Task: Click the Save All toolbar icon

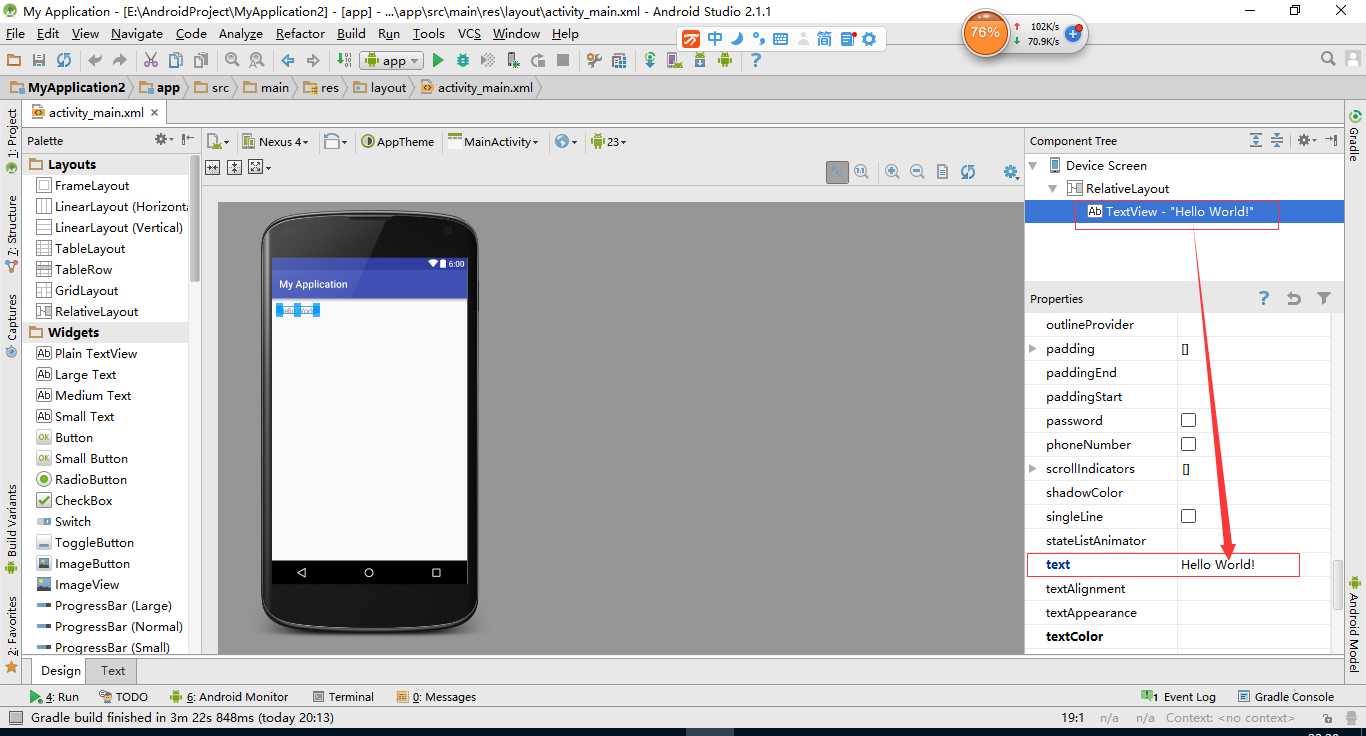Action: click(x=39, y=60)
